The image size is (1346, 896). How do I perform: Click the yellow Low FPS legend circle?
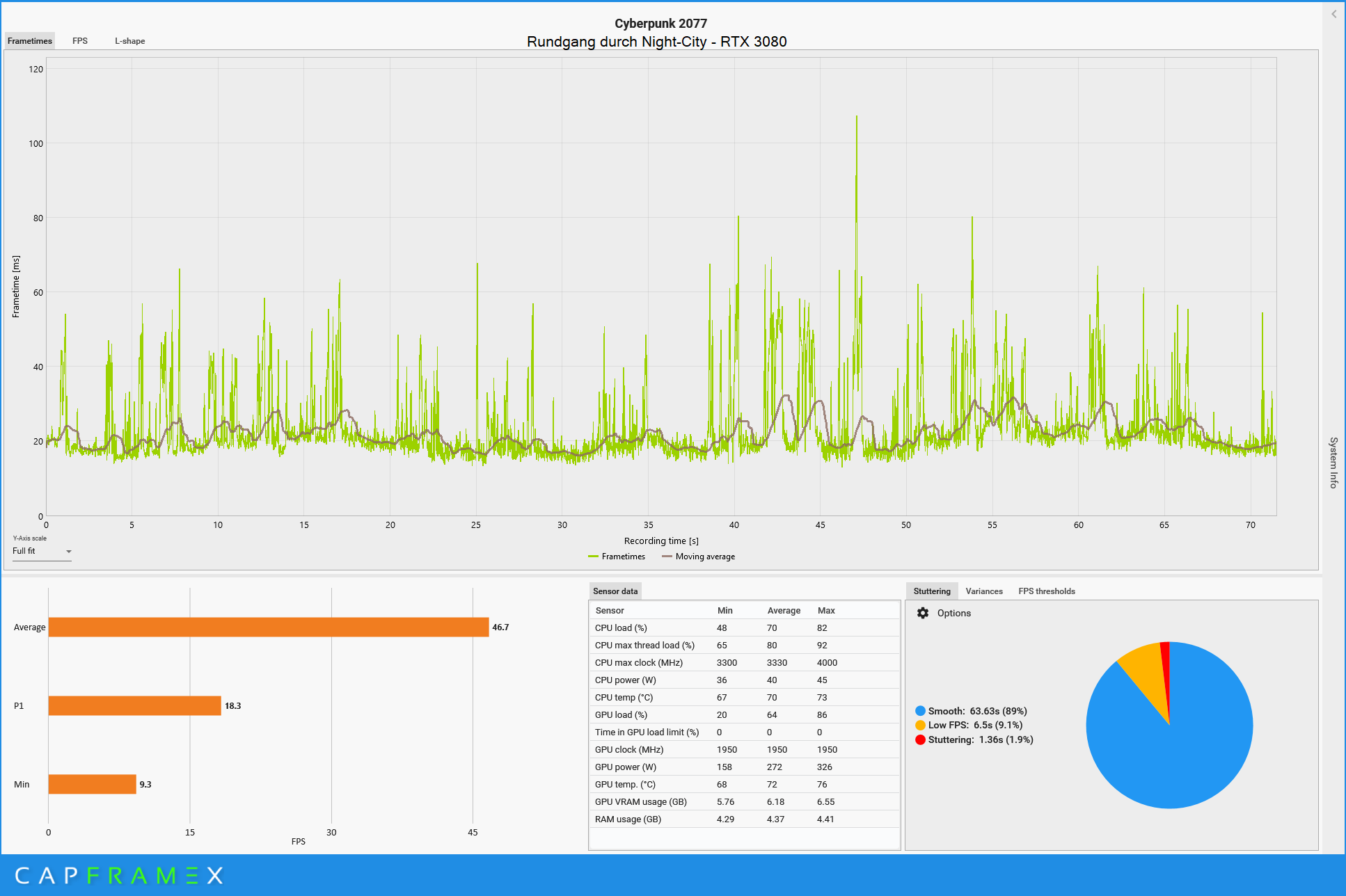tap(920, 725)
